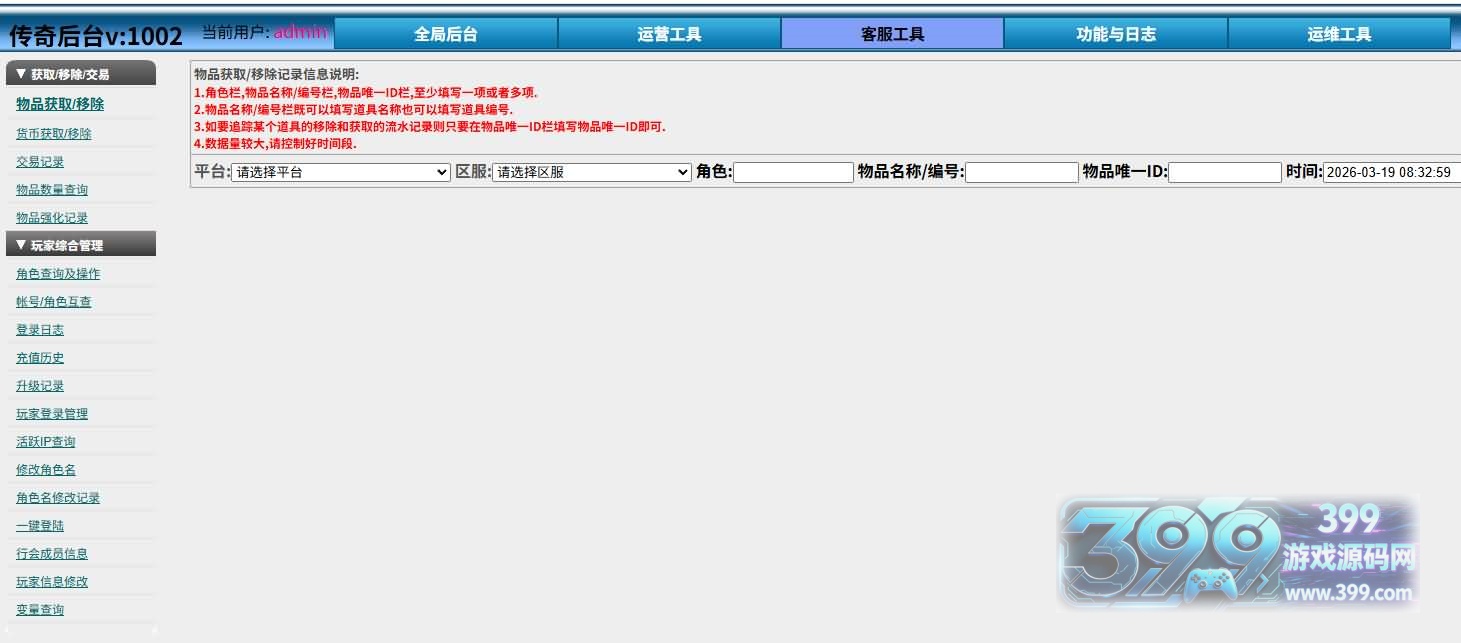The image size is (1461, 643).
Task: Open 玩家信息修改 link
Action: [52, 581]
